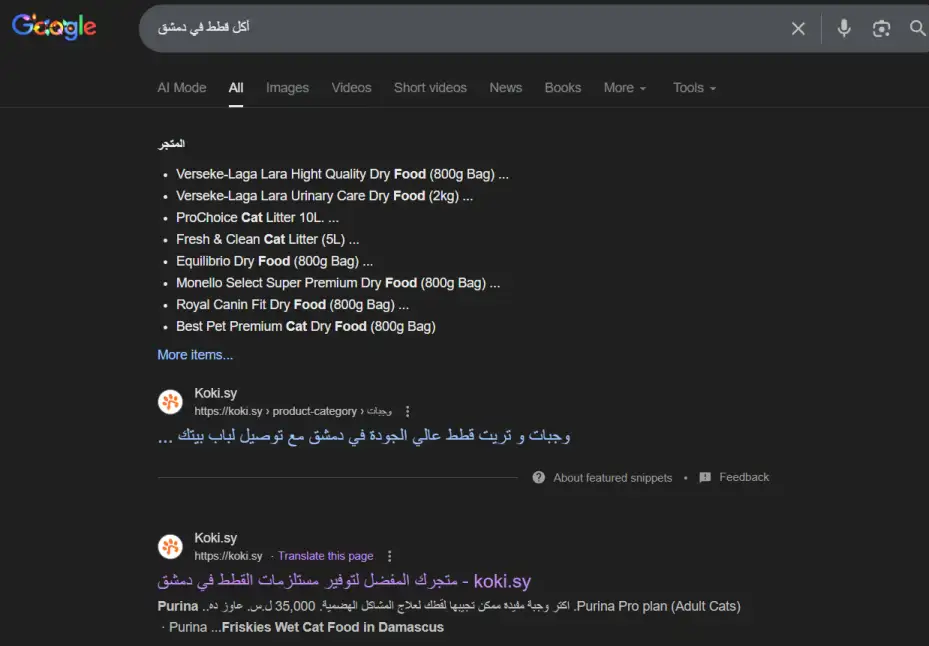Open the Tools dropdown
Image resolution: width=929 pixels, height=646 pixels.
click(694, 88)
